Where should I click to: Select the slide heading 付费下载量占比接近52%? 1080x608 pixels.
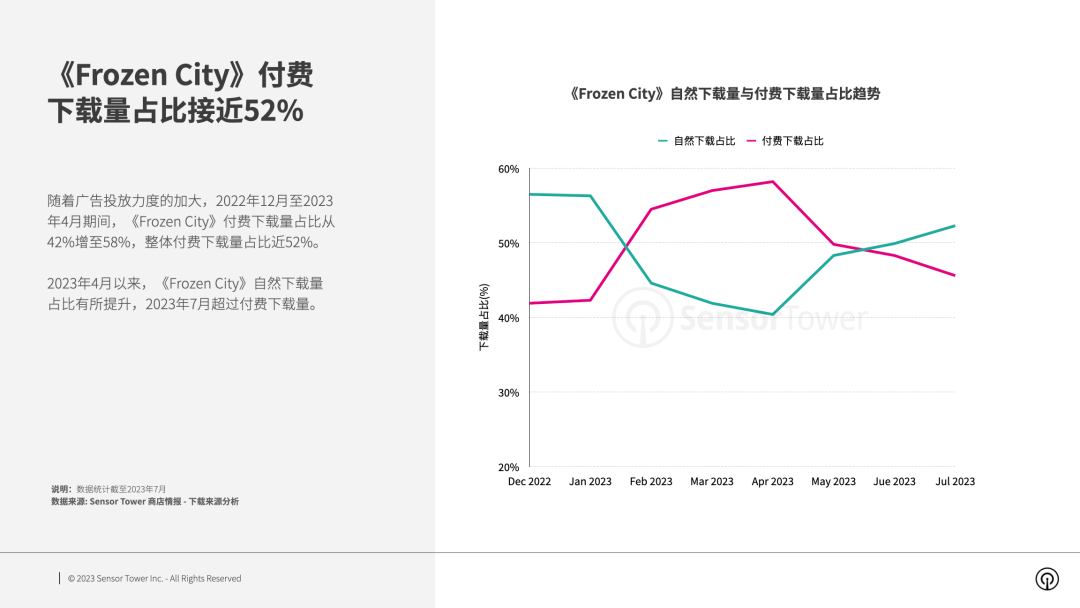pos(180,92)
